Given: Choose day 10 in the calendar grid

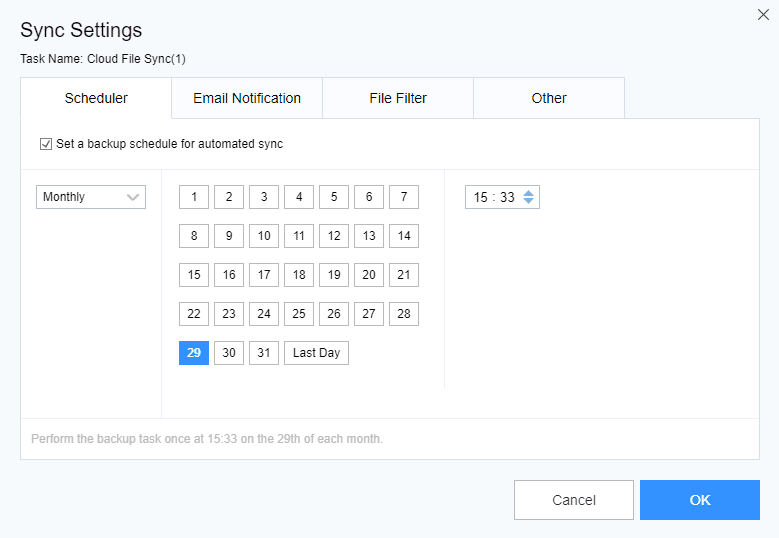Looking at the screenshot, I should [x=264, y=236].
